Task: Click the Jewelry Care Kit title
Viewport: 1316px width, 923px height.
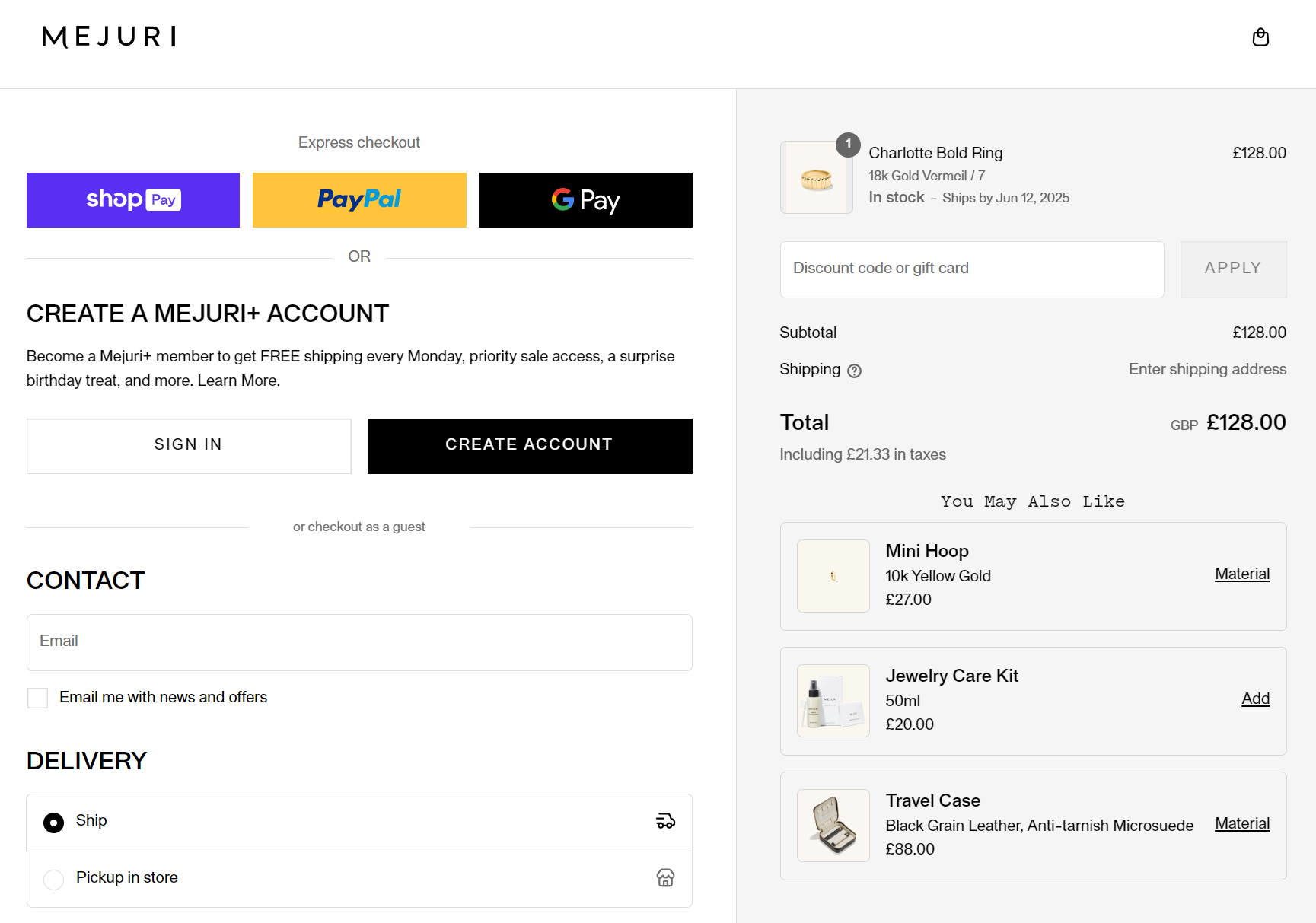Action: pyautogui.click(x=951, y=676)
